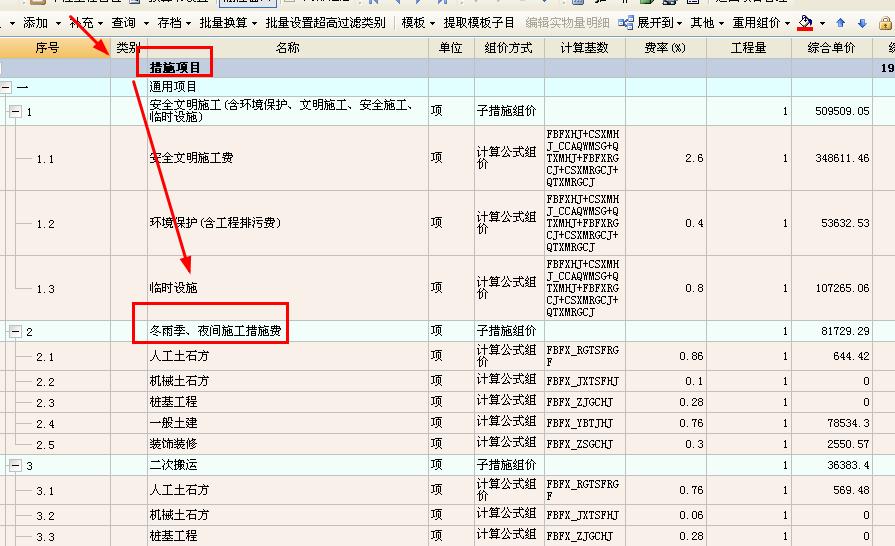Click the expand-to tree structure icon

coord(626,23)
